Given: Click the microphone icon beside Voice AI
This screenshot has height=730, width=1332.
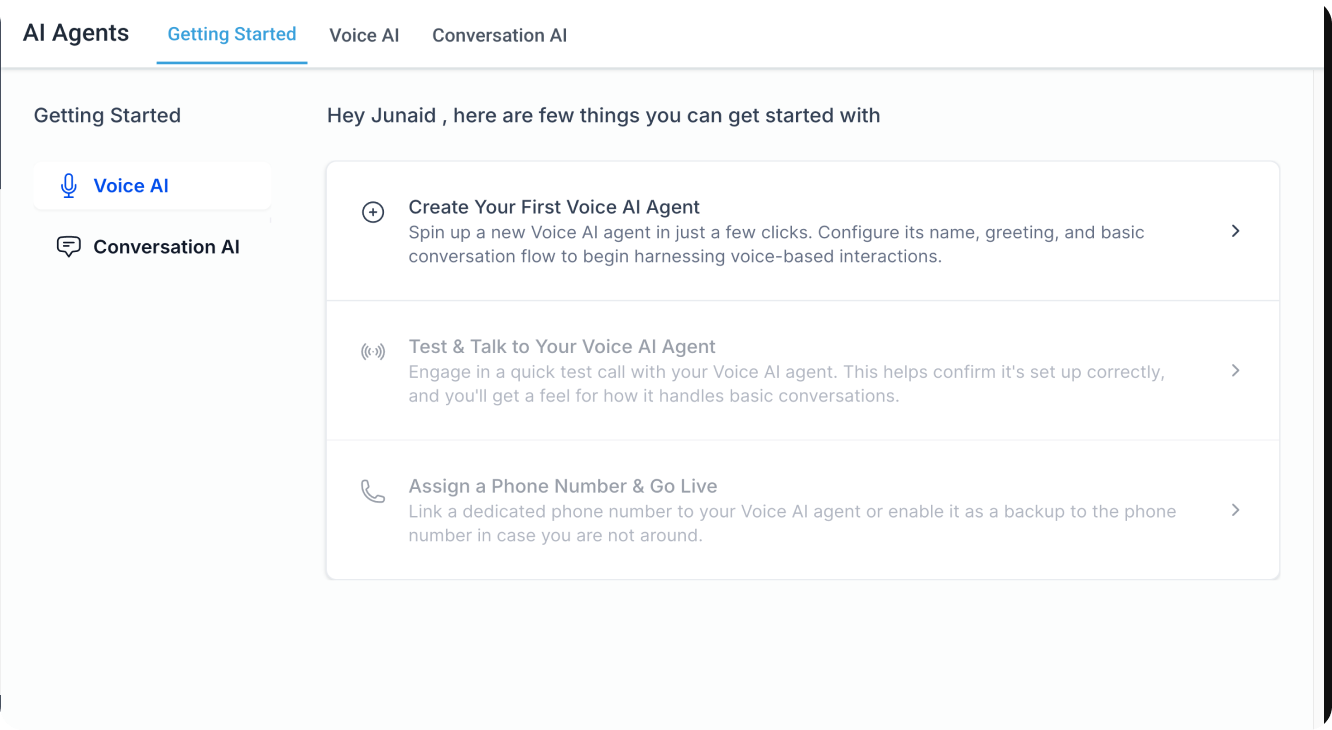Looking at the screenshot, I should (x=69, y=186).
